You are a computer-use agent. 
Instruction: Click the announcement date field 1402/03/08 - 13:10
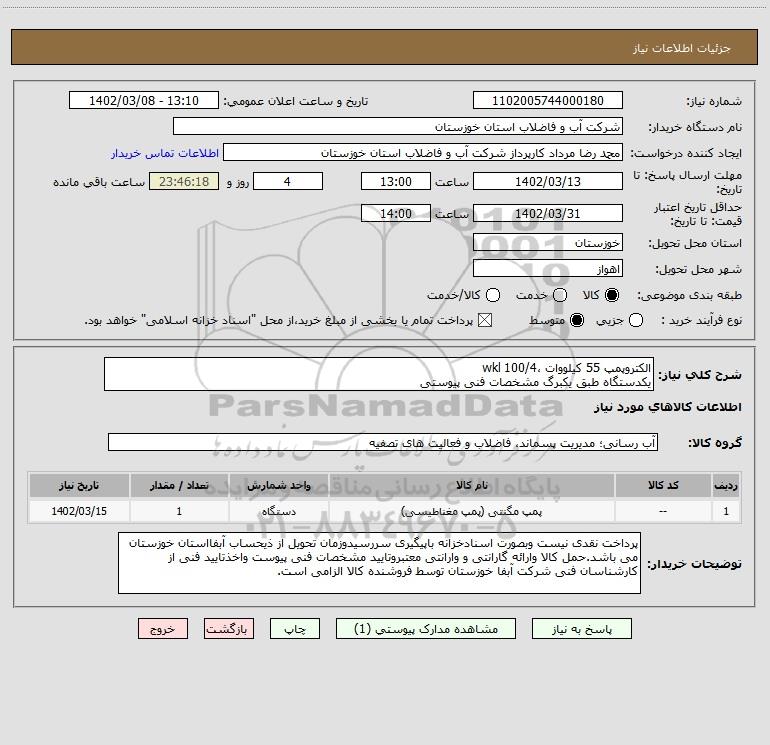pos(144,101)
